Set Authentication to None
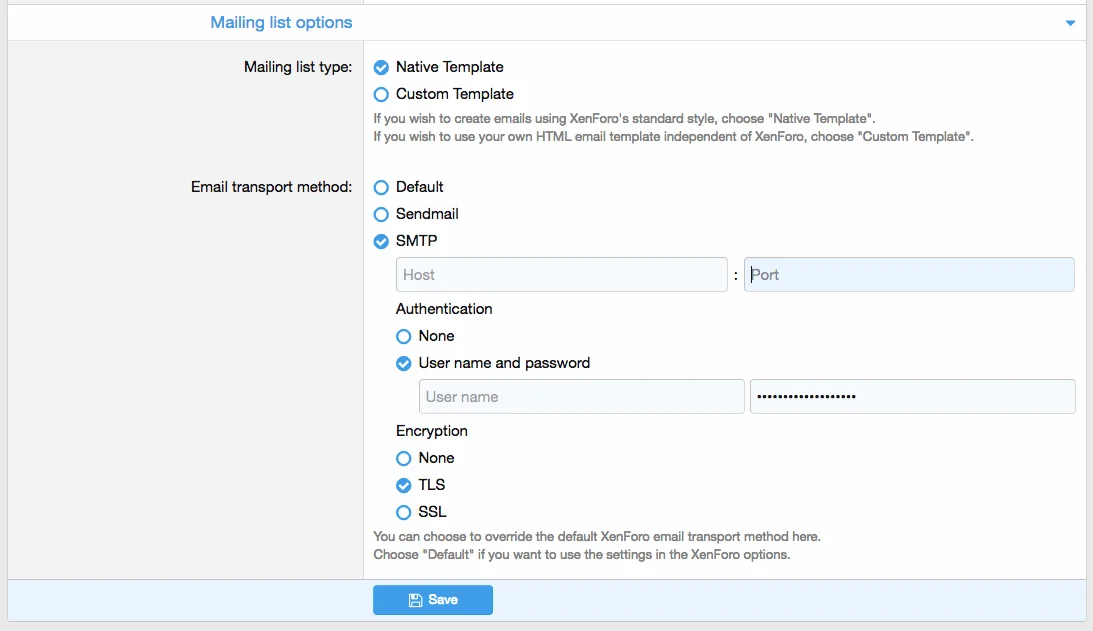1093x631 pixels. pyautogui.click(x=404, y=337)
